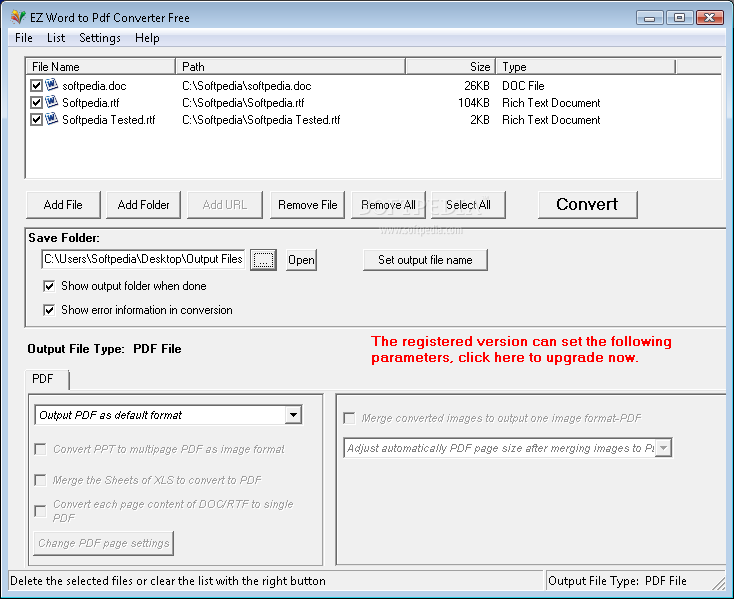The width and height of the screenshot is (734, 599).
Task: Uncheck the Softpedia.rtf file checkbox
Action: click(x=36, y=102)
